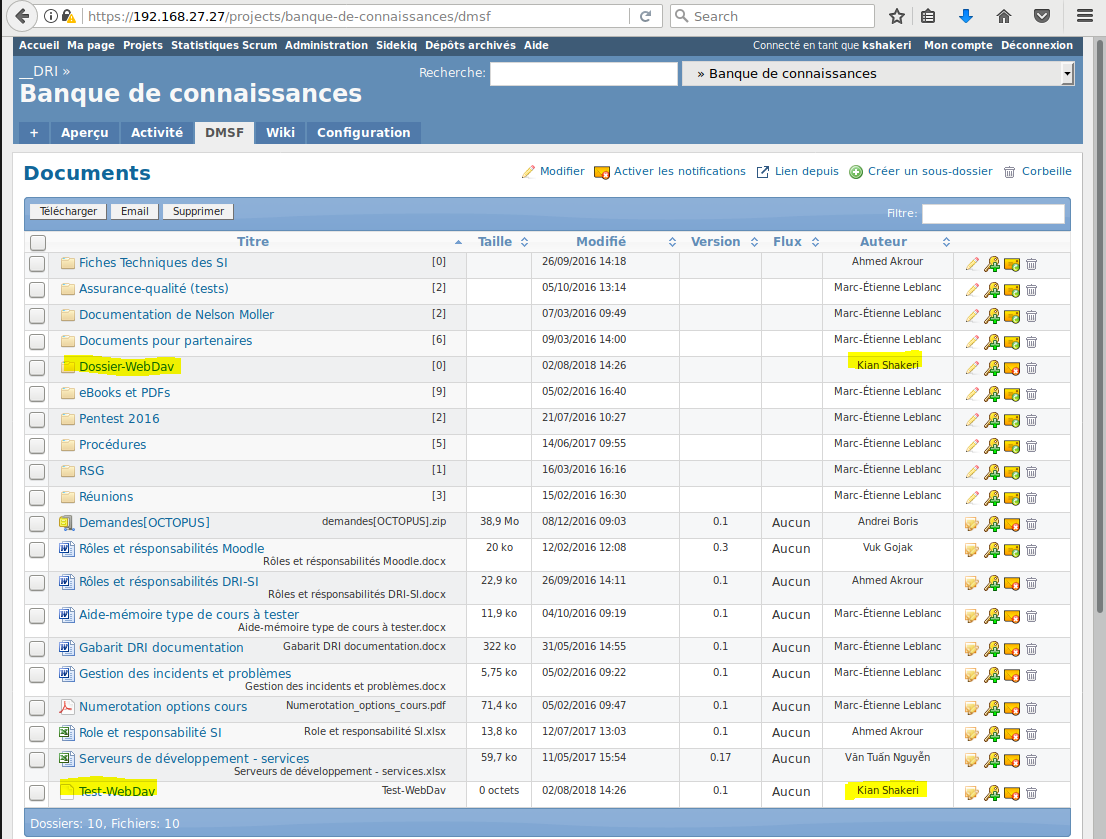Check the select-all checkbox in table header
This screenshot has height=839, width=1106.
38,242
